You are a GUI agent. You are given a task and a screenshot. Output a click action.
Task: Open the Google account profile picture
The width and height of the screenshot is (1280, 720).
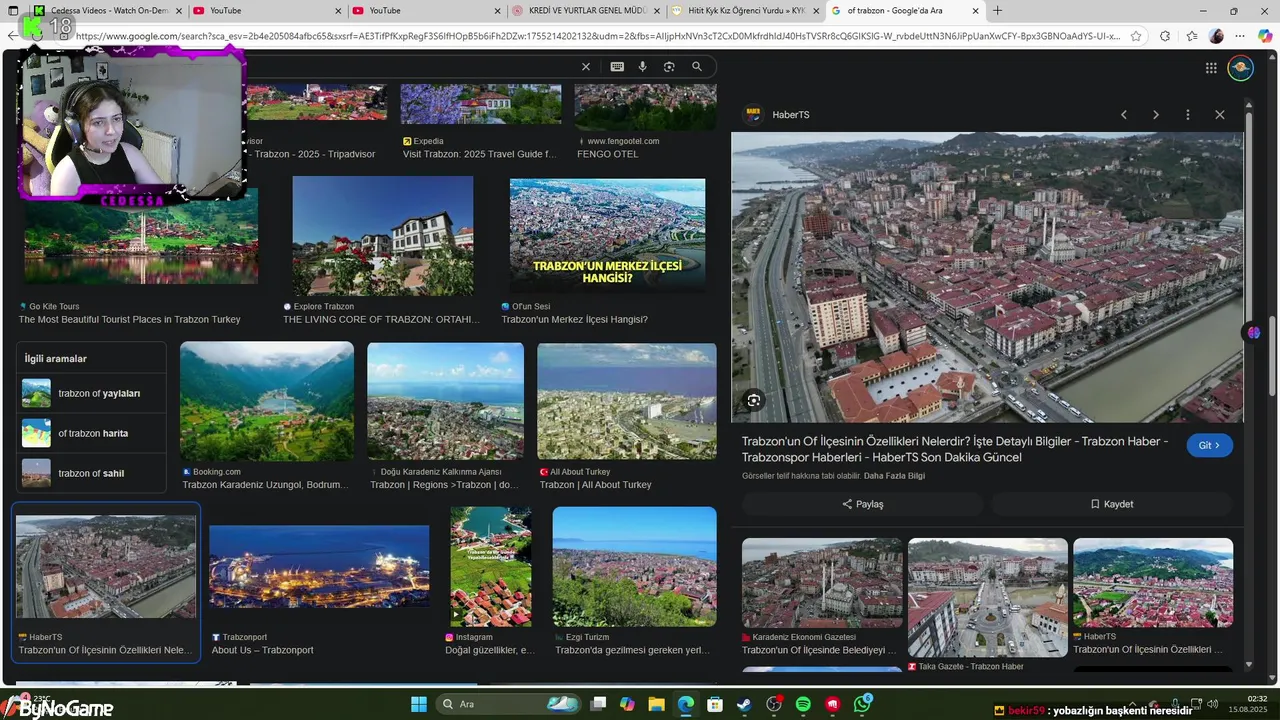tap(1240, 68)
